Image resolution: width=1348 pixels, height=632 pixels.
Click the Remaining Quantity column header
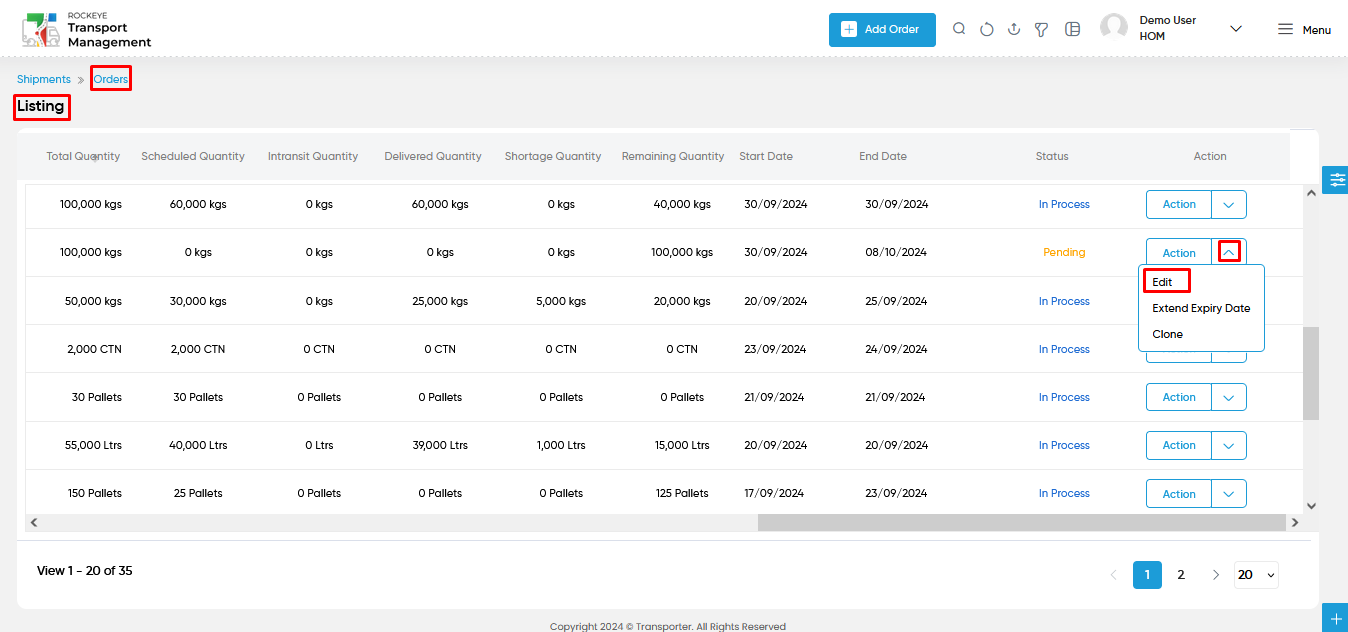(673, 156)
